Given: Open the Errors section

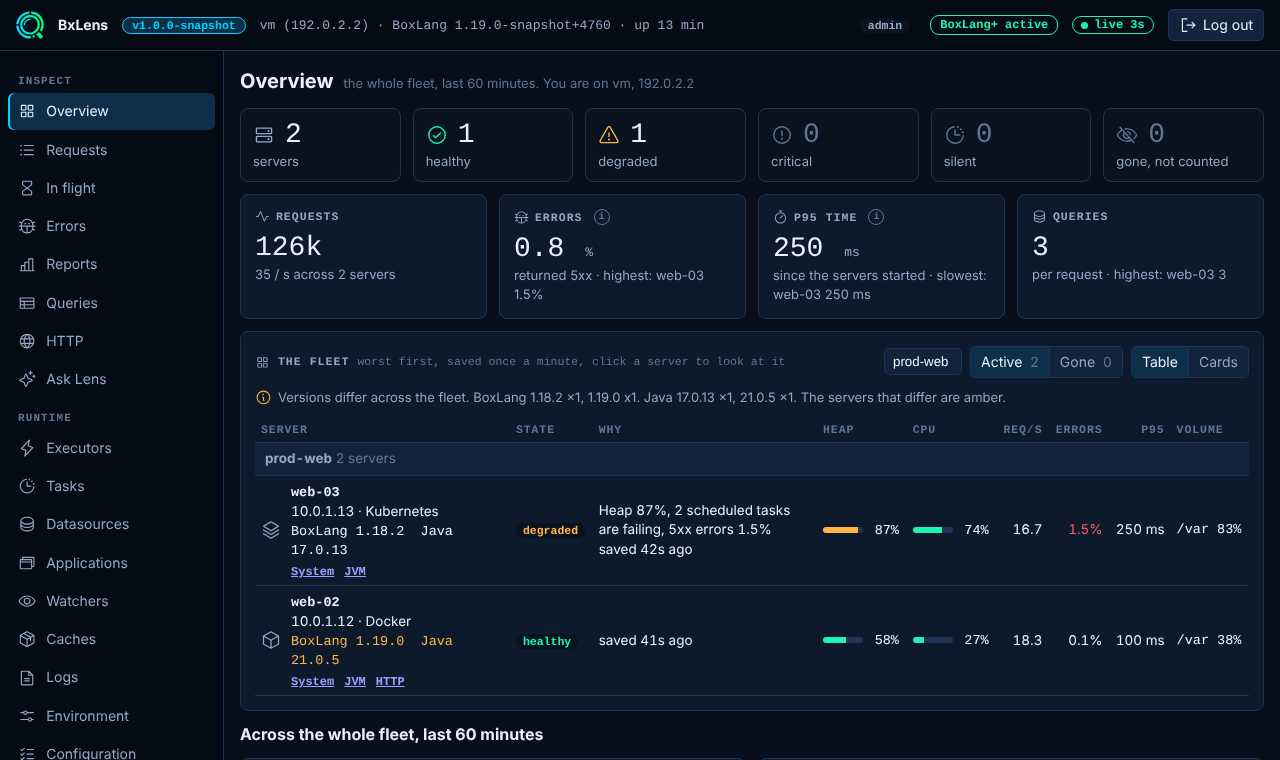Looking at the screenshot, I should tap(111, 226).
